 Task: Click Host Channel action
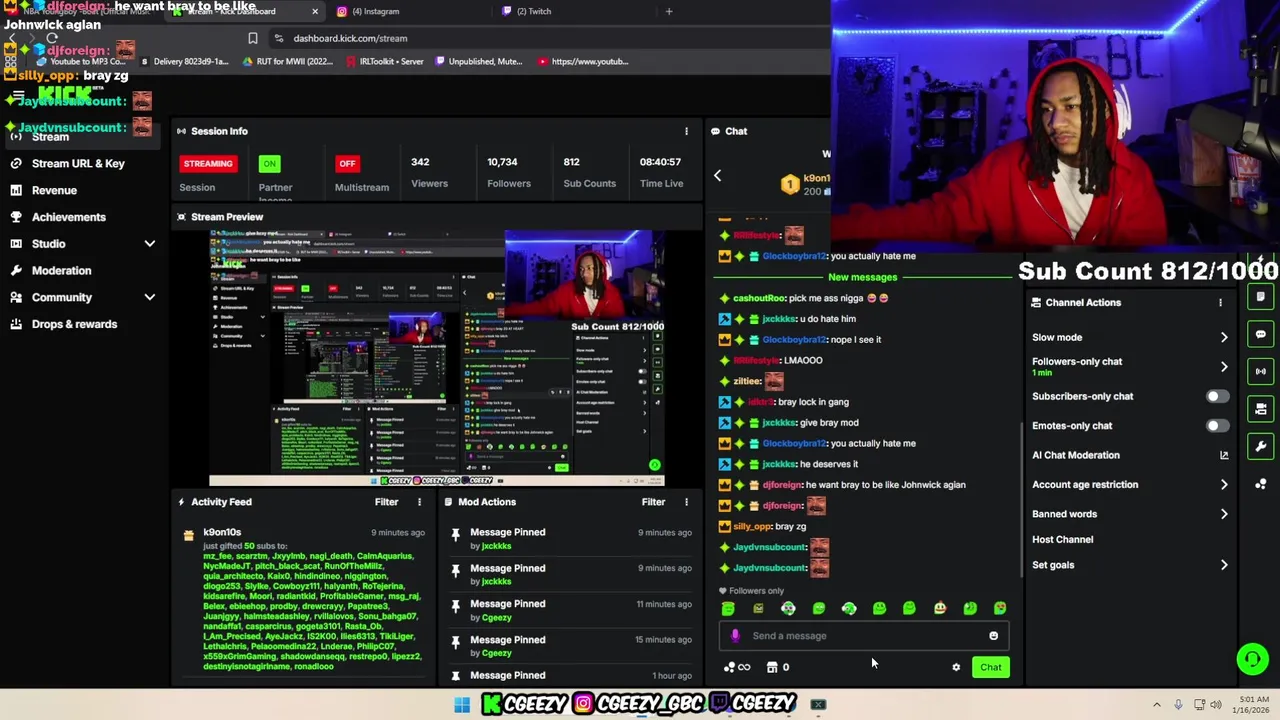[1062, 540]
